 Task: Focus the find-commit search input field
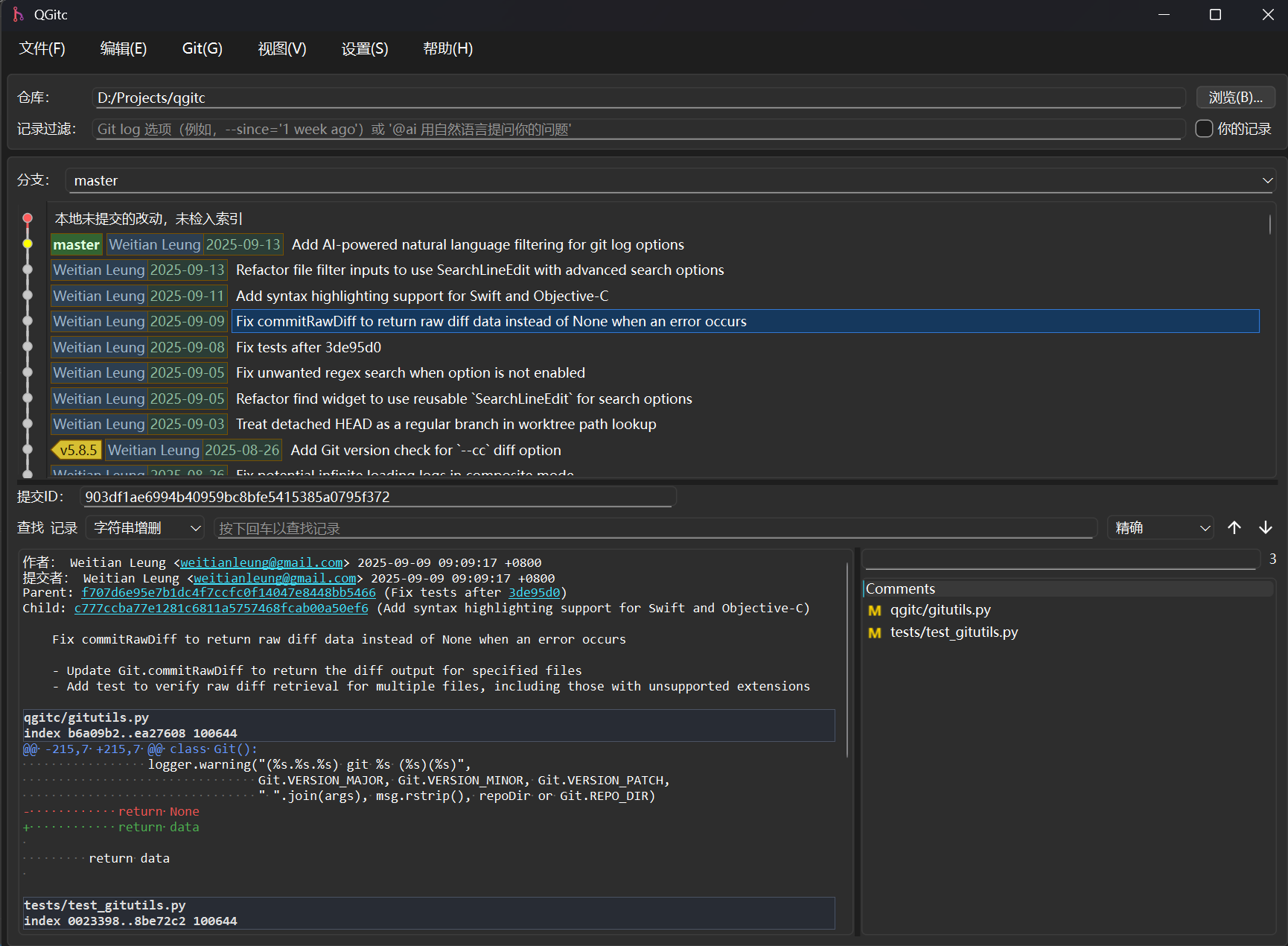656,528
